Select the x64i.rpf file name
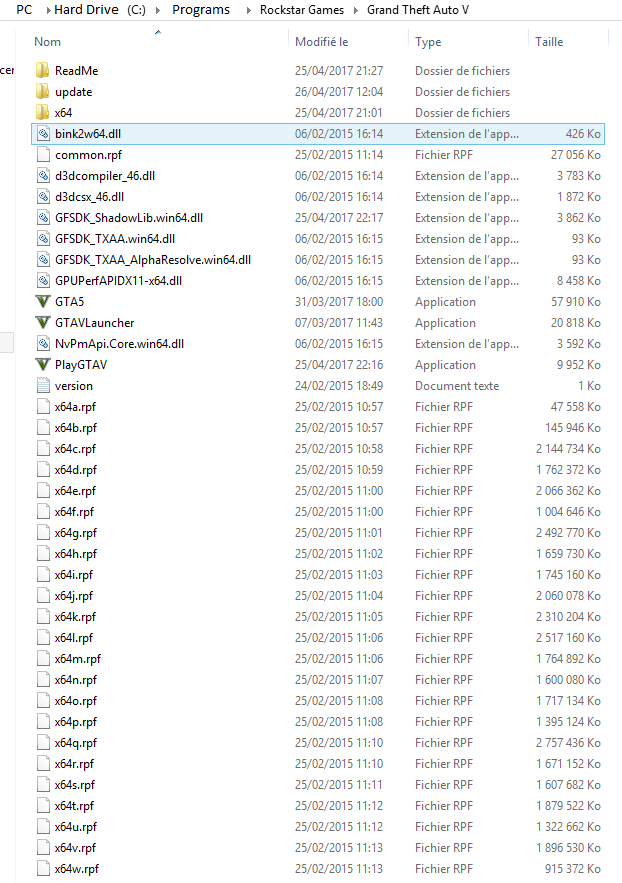Image resolution: width=622 pixels, height=883 pixels. tap(74, 574)
